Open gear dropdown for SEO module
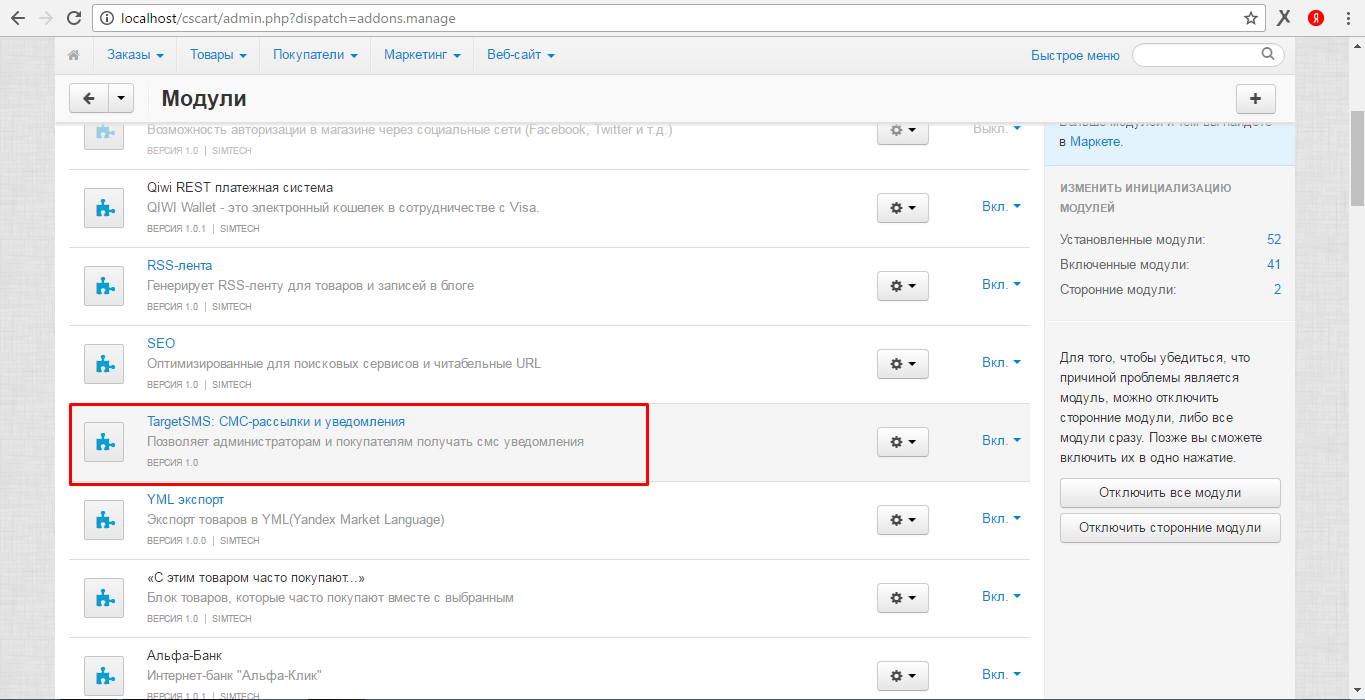1365x700 pixels. tap(903, 363)
